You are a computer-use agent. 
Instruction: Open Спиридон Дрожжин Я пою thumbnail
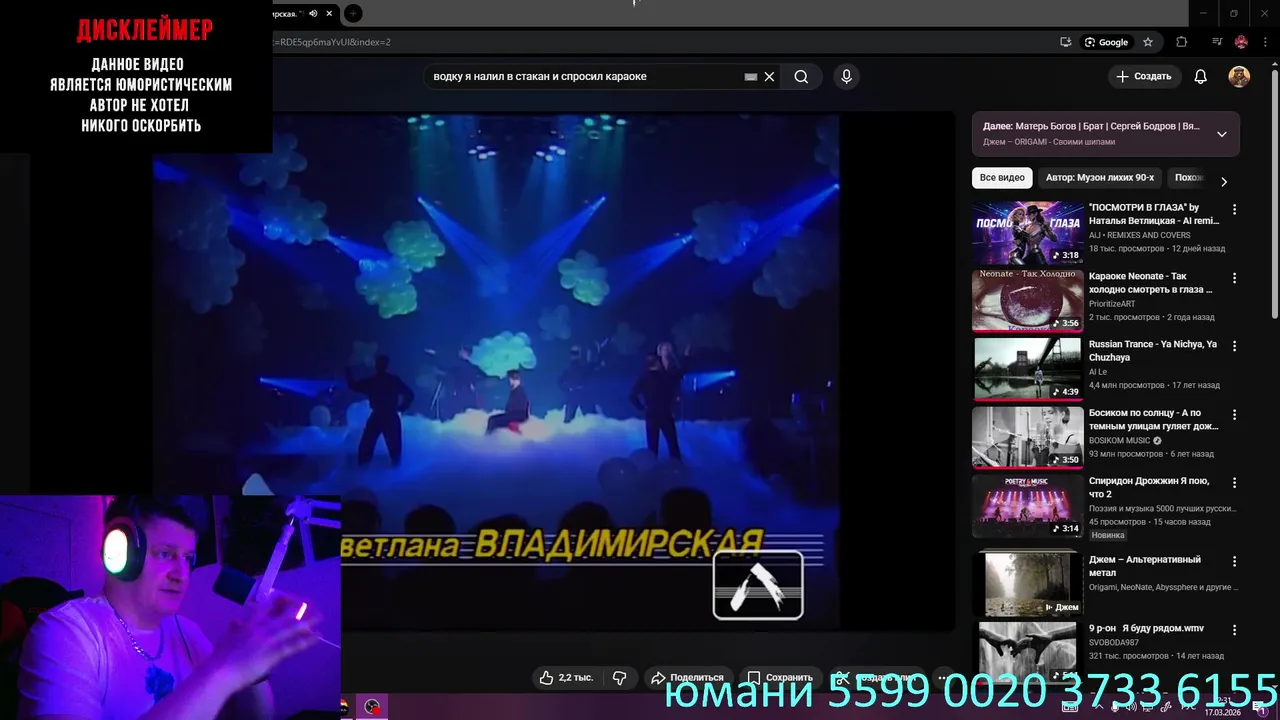1027,506
